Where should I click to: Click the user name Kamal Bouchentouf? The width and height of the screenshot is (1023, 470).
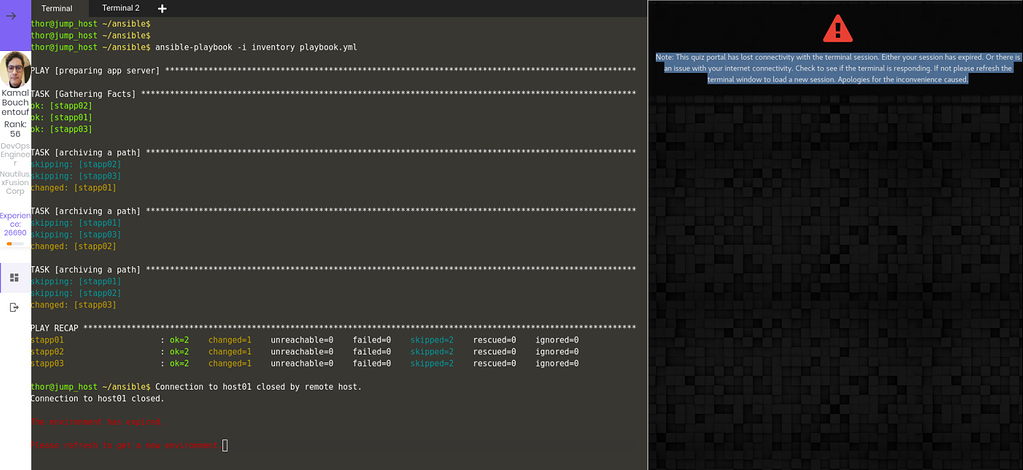[x=15, y=102]
